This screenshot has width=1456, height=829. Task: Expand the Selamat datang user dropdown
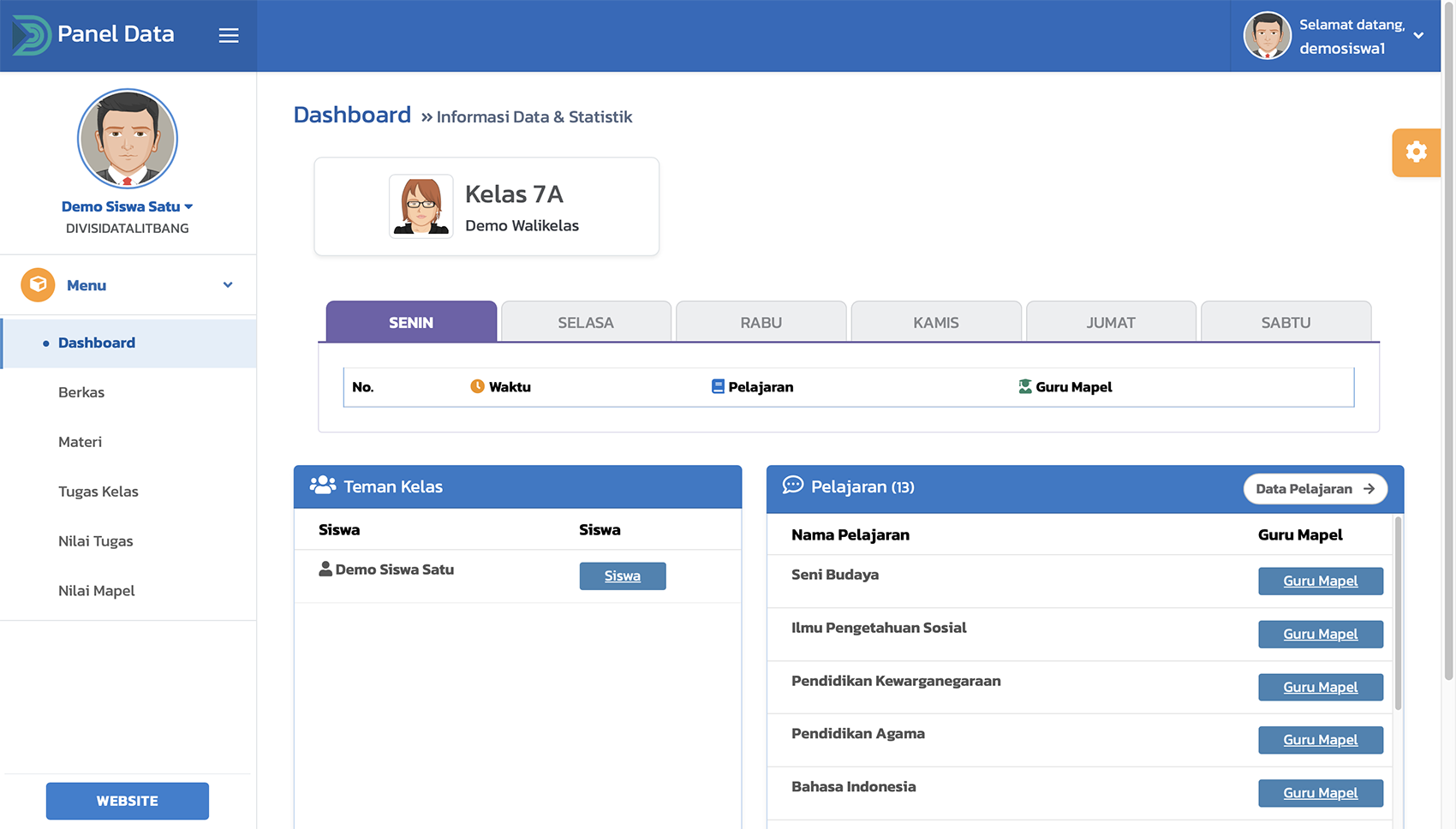click(1418, 36)
